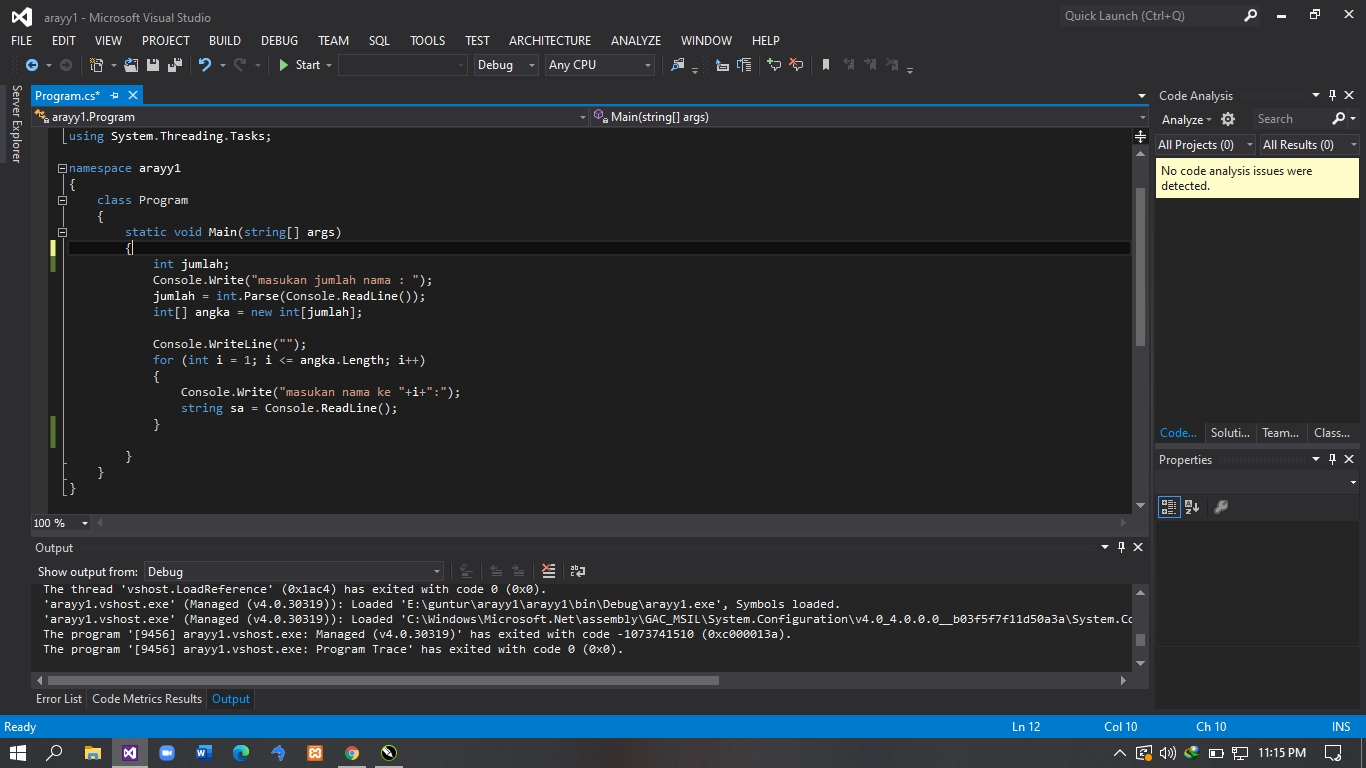Image resolution: width=1366 pixels, height=768 pixels.
Task: Click the New Project toolbar icon
Action: (x=97, y=65)
